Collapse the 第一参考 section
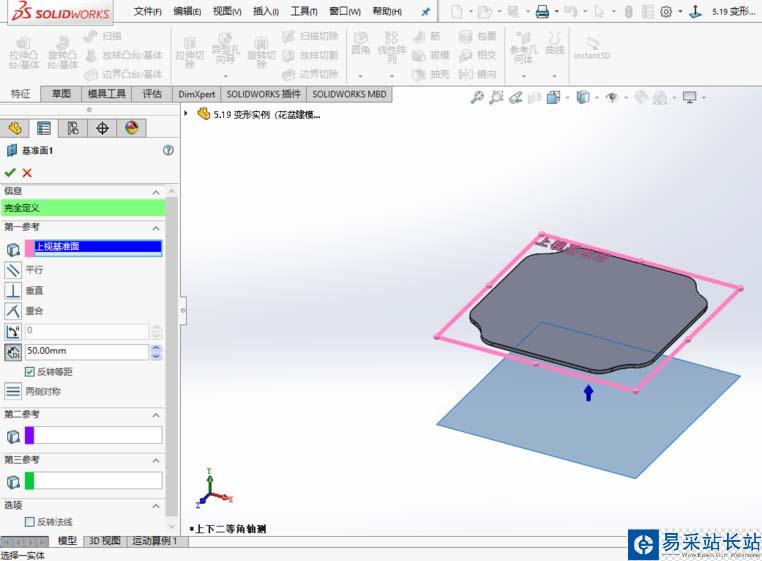The image size is (762, 561). 156,228
